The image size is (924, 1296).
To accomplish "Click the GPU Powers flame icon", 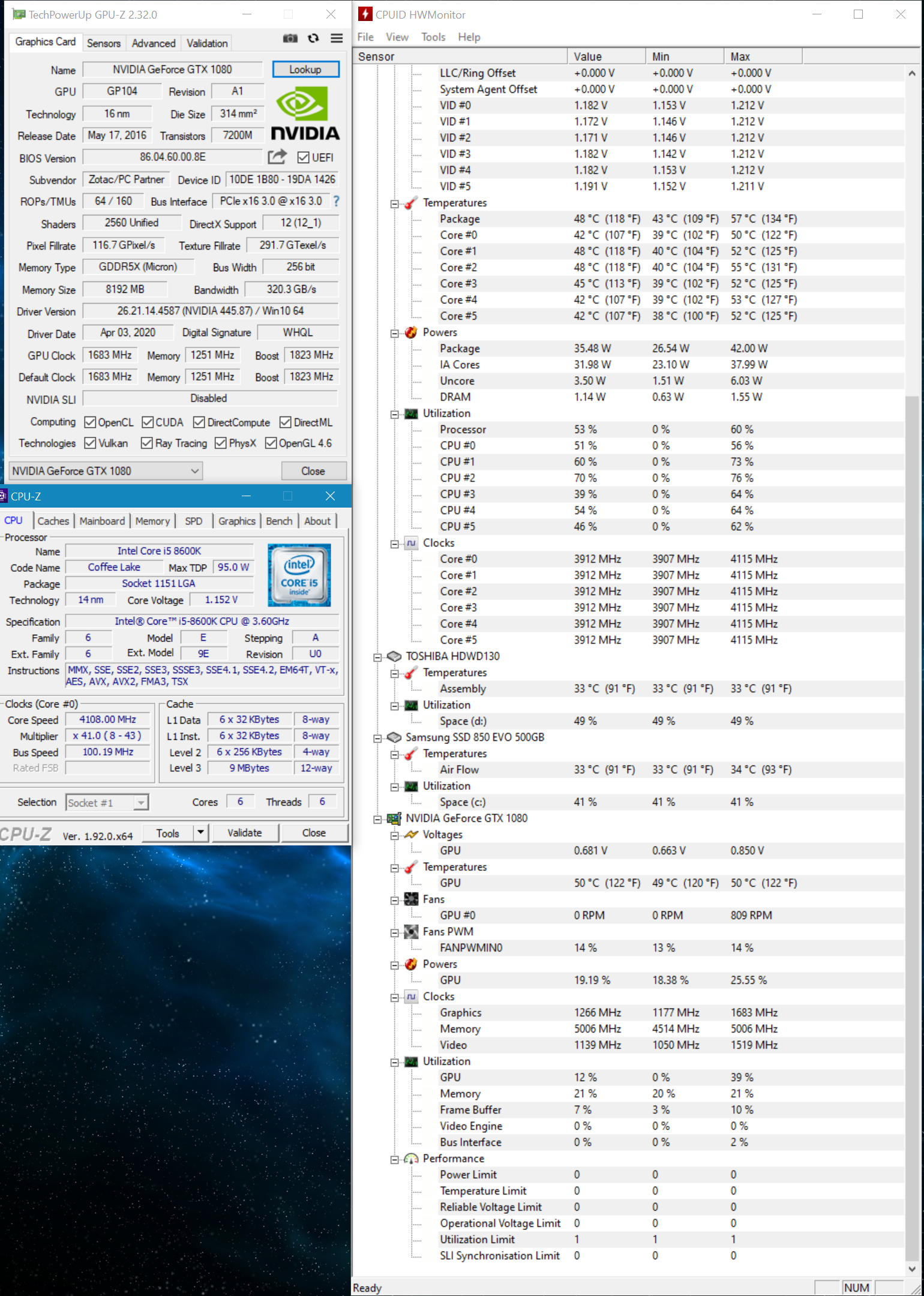I will coord(411,964).
